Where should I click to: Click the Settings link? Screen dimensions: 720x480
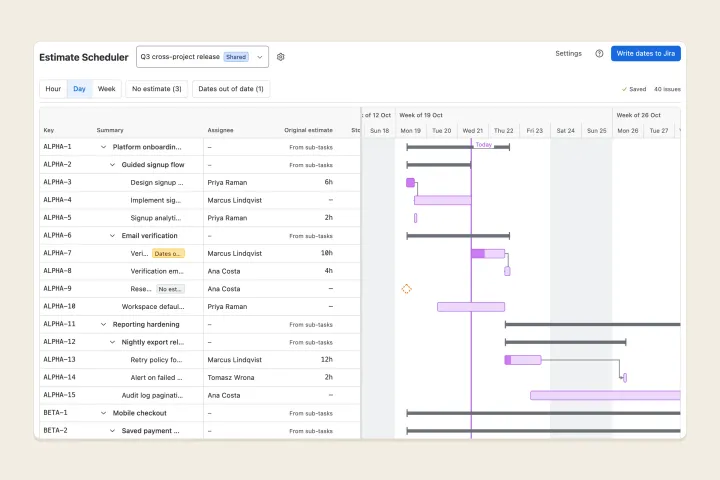tap(568, 54)
